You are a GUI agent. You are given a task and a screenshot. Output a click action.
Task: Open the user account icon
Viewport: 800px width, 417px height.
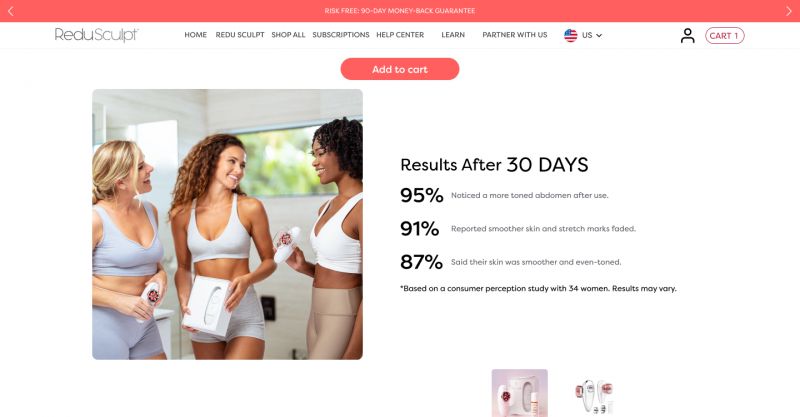(687, 35)
